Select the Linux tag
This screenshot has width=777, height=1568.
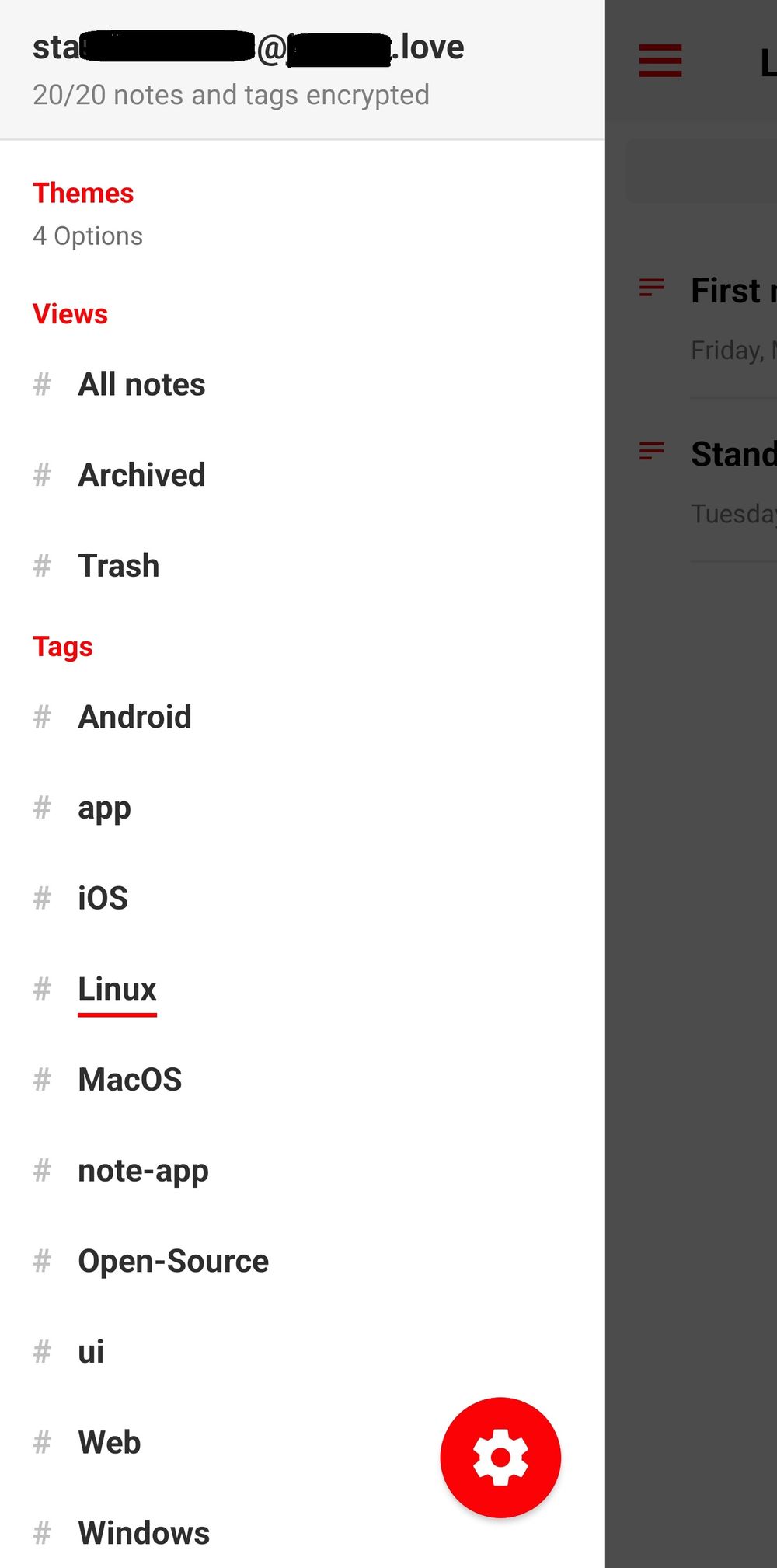pyautogui.click(x=117, y=989)
